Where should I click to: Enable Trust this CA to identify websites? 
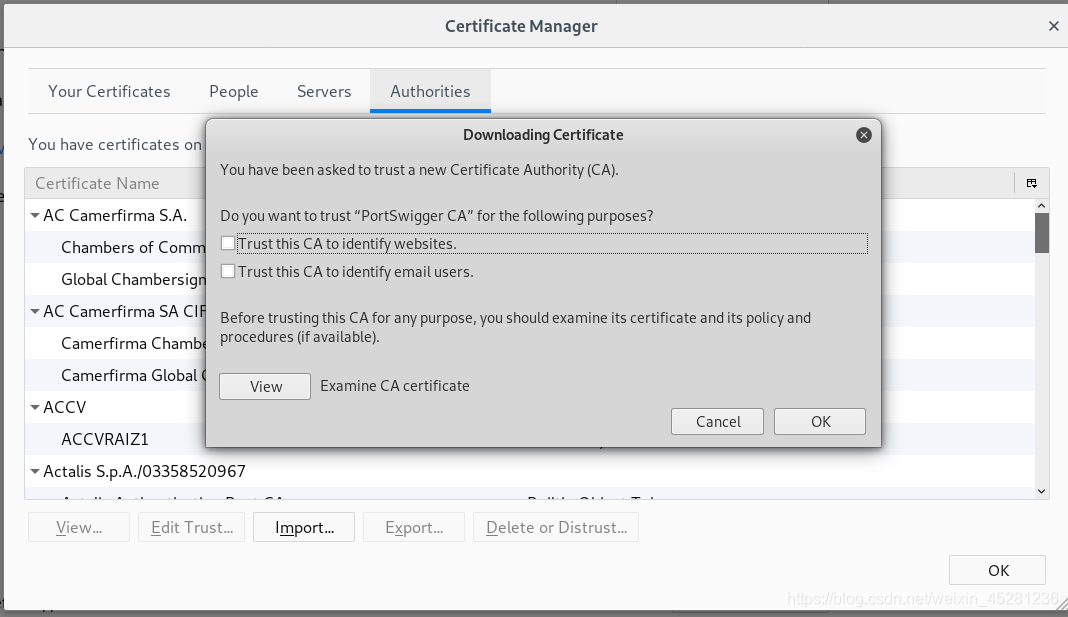click(x=228, y=243)
